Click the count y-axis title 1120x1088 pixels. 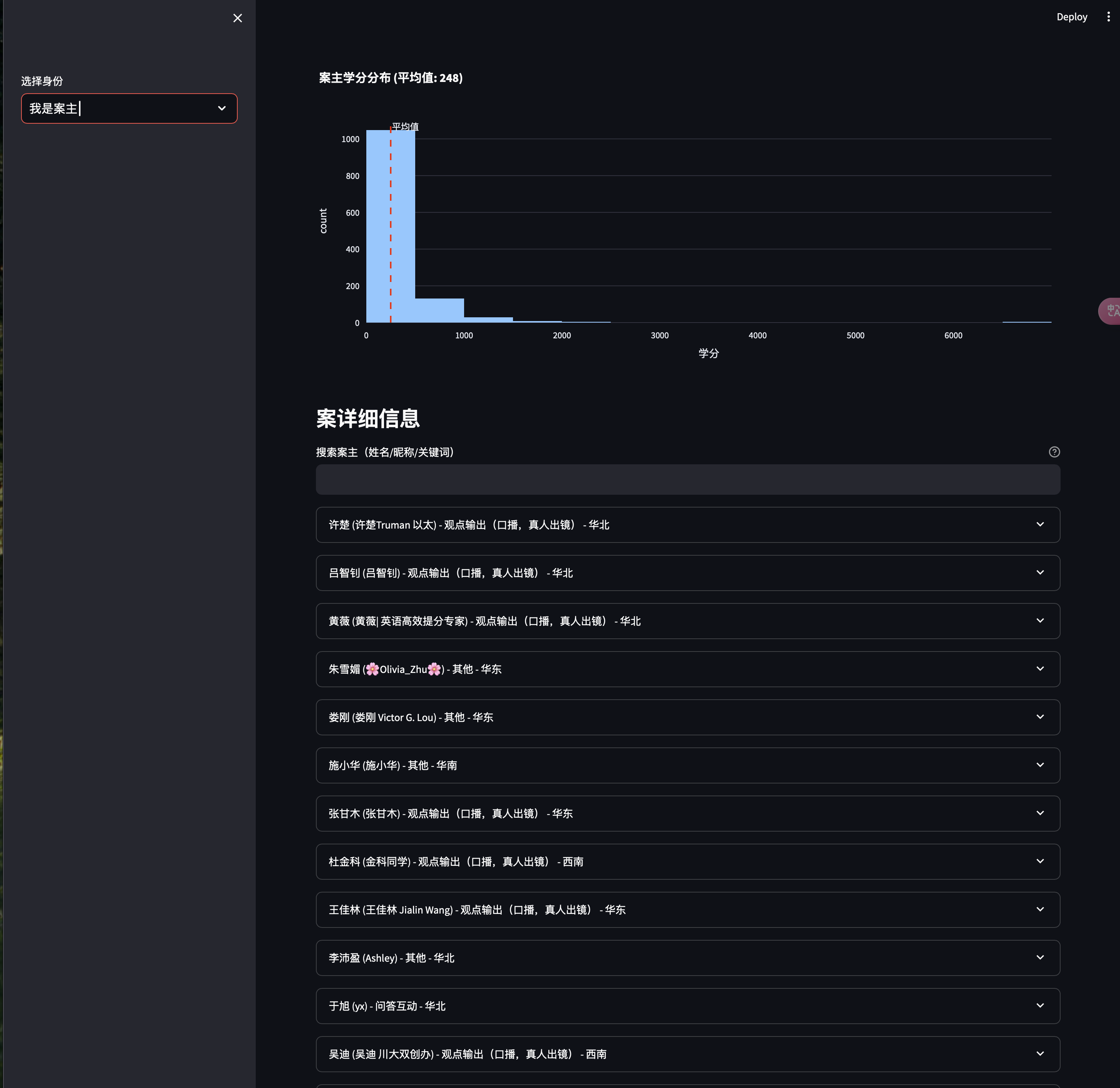point(323,221)
